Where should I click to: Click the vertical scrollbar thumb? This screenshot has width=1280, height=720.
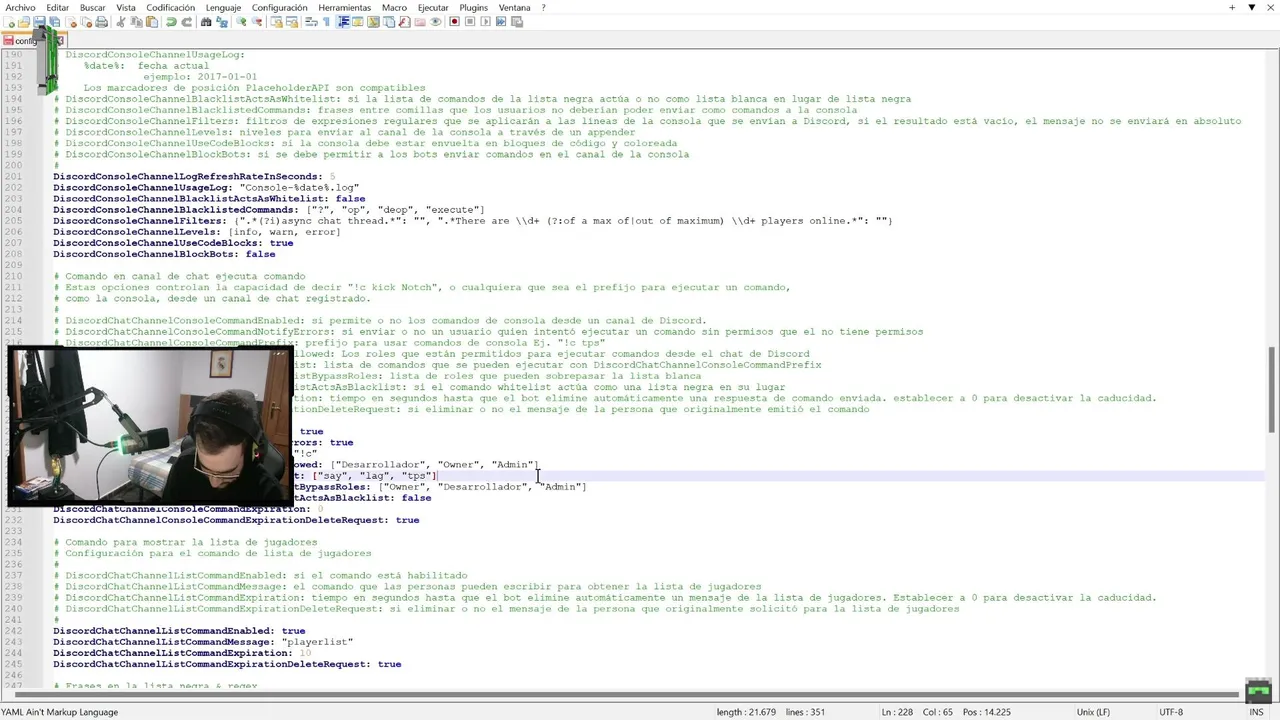1272,389
